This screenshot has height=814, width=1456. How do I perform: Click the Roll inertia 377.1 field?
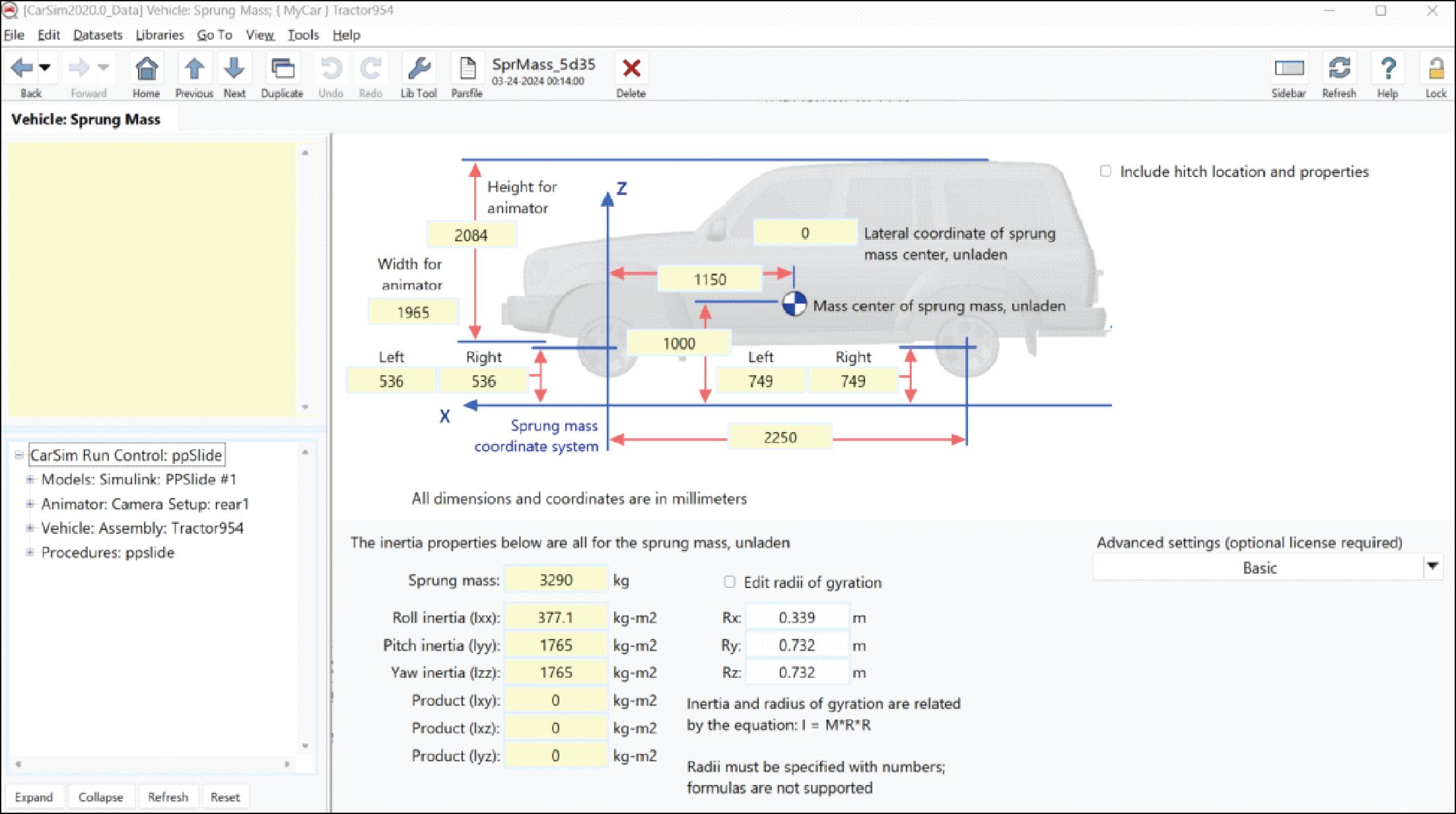point(555,617)
